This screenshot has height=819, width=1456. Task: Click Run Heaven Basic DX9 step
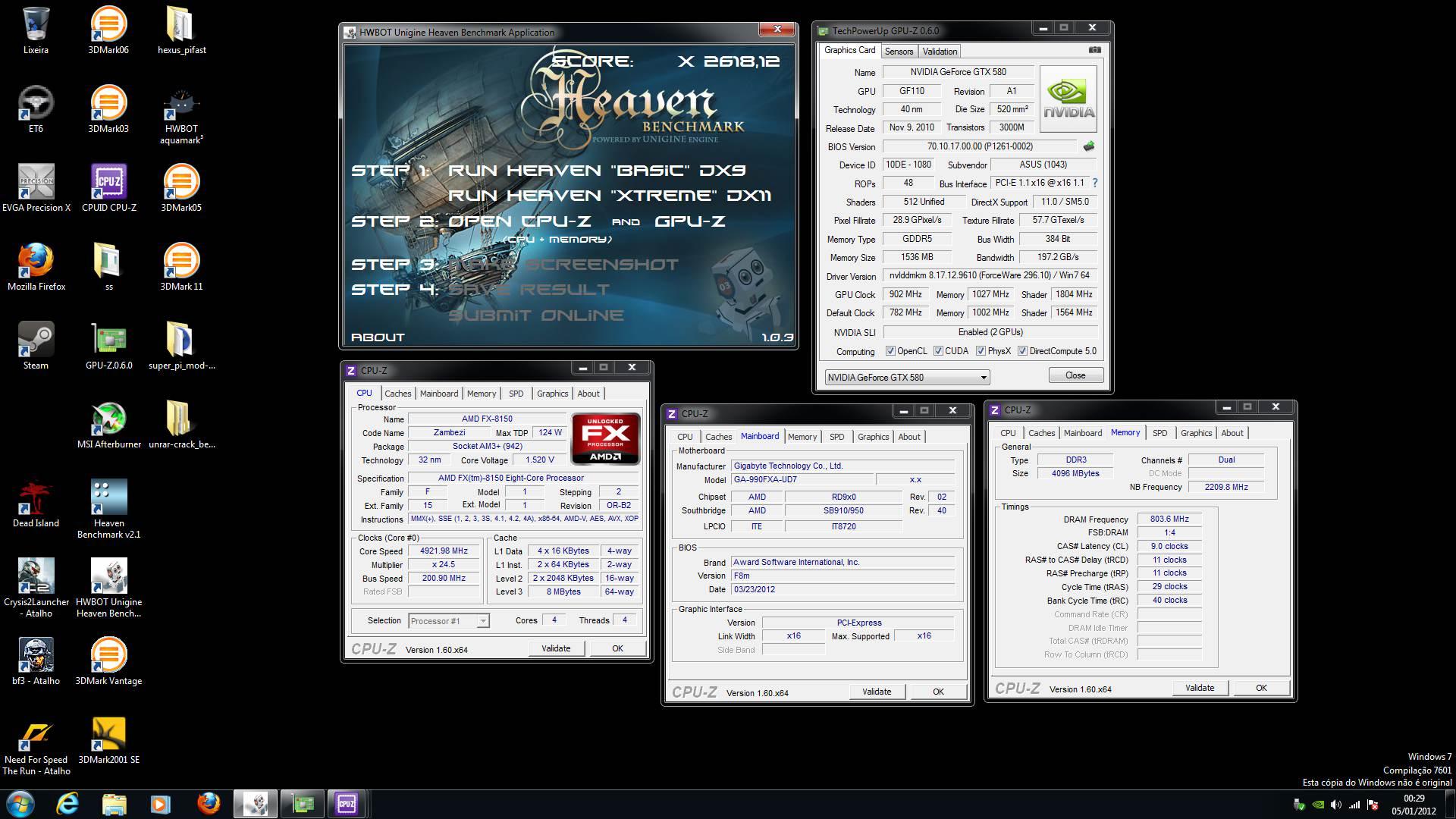coord(597,171)
